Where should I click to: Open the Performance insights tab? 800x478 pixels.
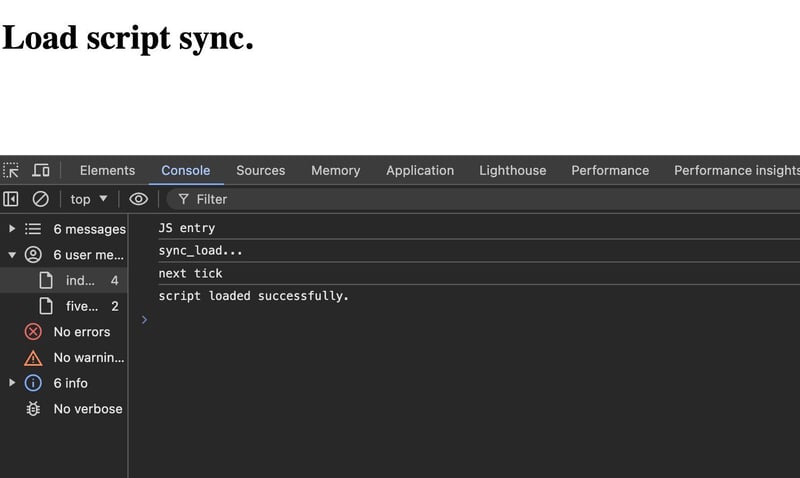pyautogui.click(x=737, y=170)
